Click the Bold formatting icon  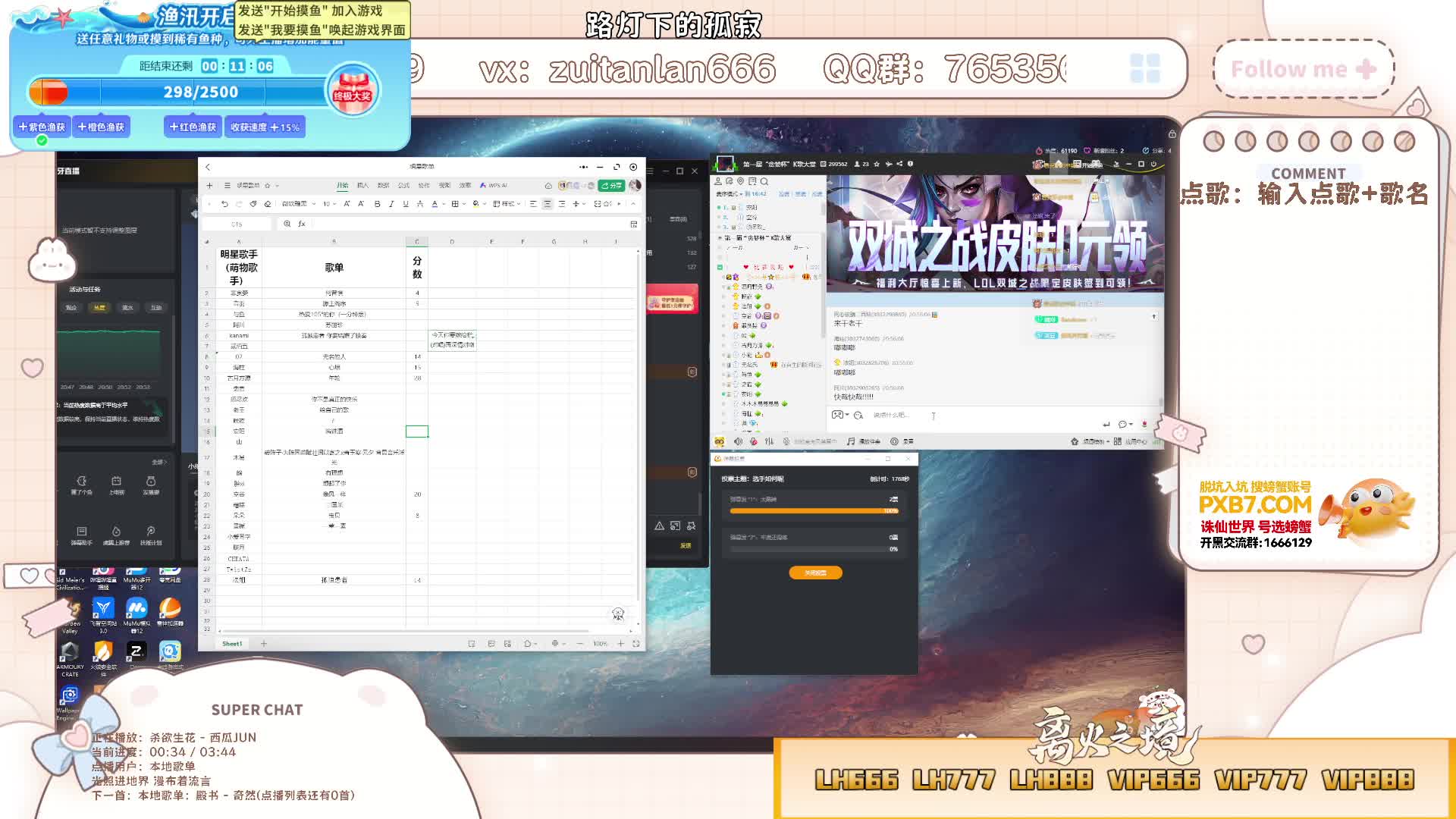click(377, 204)
